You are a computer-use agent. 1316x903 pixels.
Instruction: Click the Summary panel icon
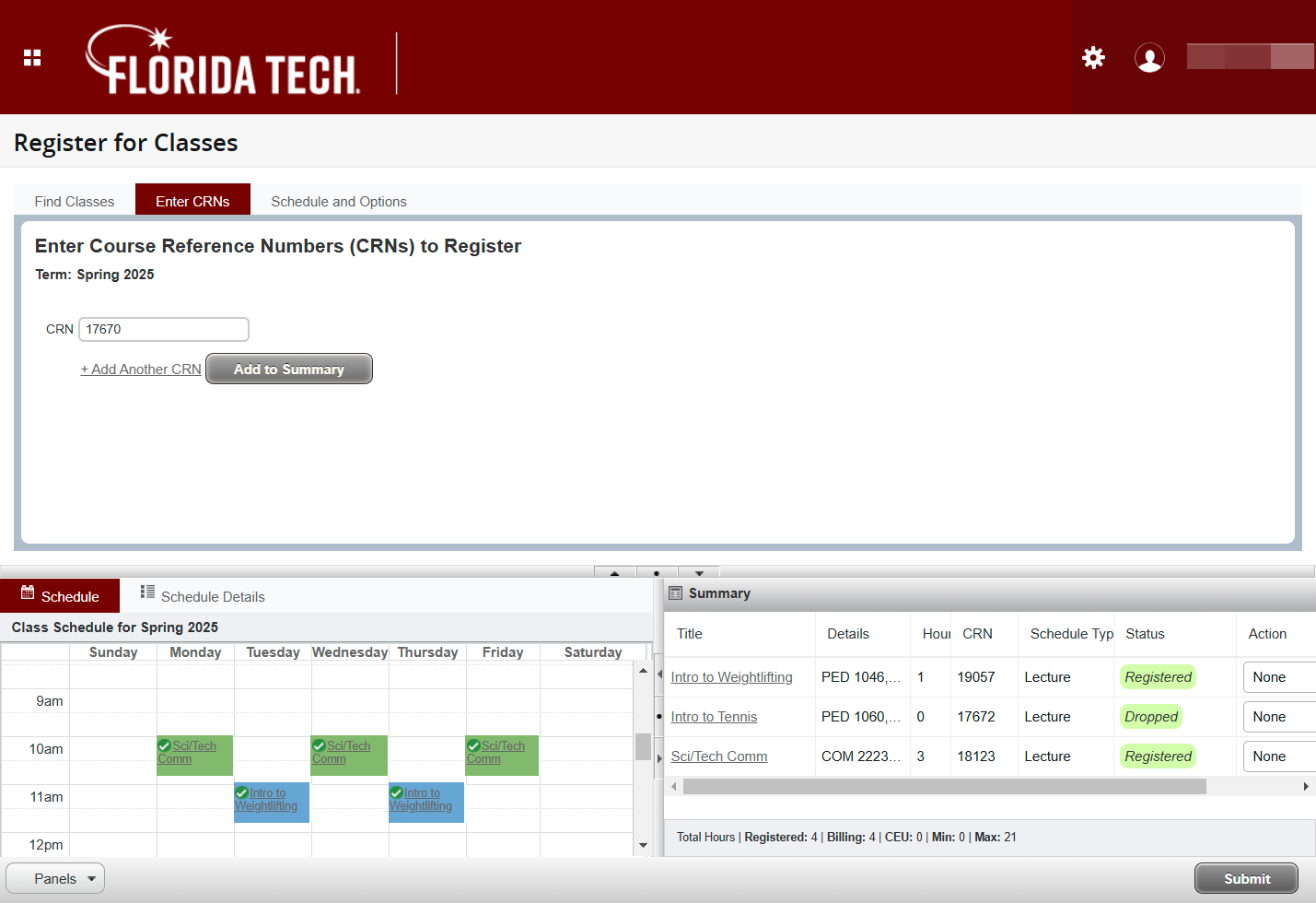[675, 593]
